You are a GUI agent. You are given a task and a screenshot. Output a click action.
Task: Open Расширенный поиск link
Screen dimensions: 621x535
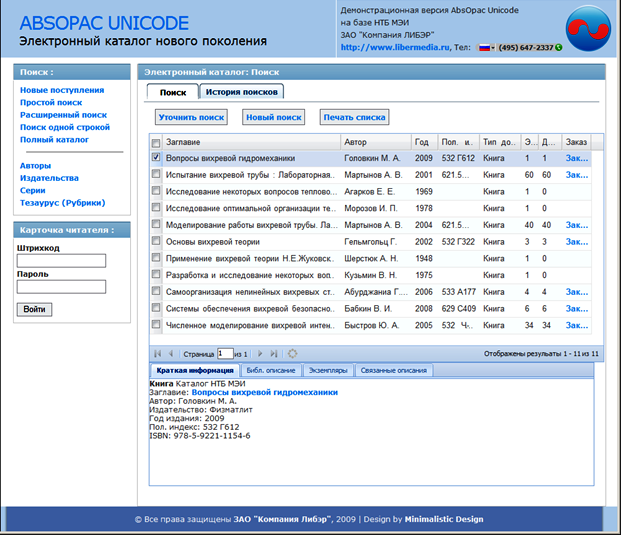coord(63,115)
